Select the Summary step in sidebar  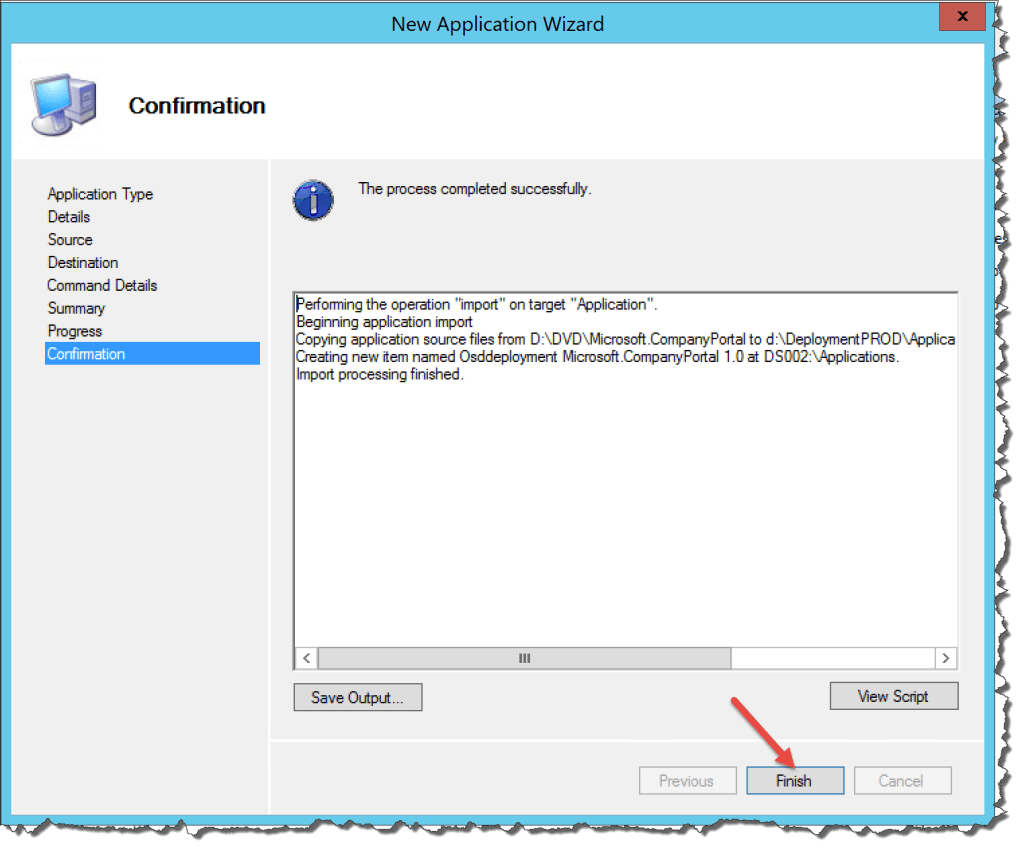click(x=76, y=308)
